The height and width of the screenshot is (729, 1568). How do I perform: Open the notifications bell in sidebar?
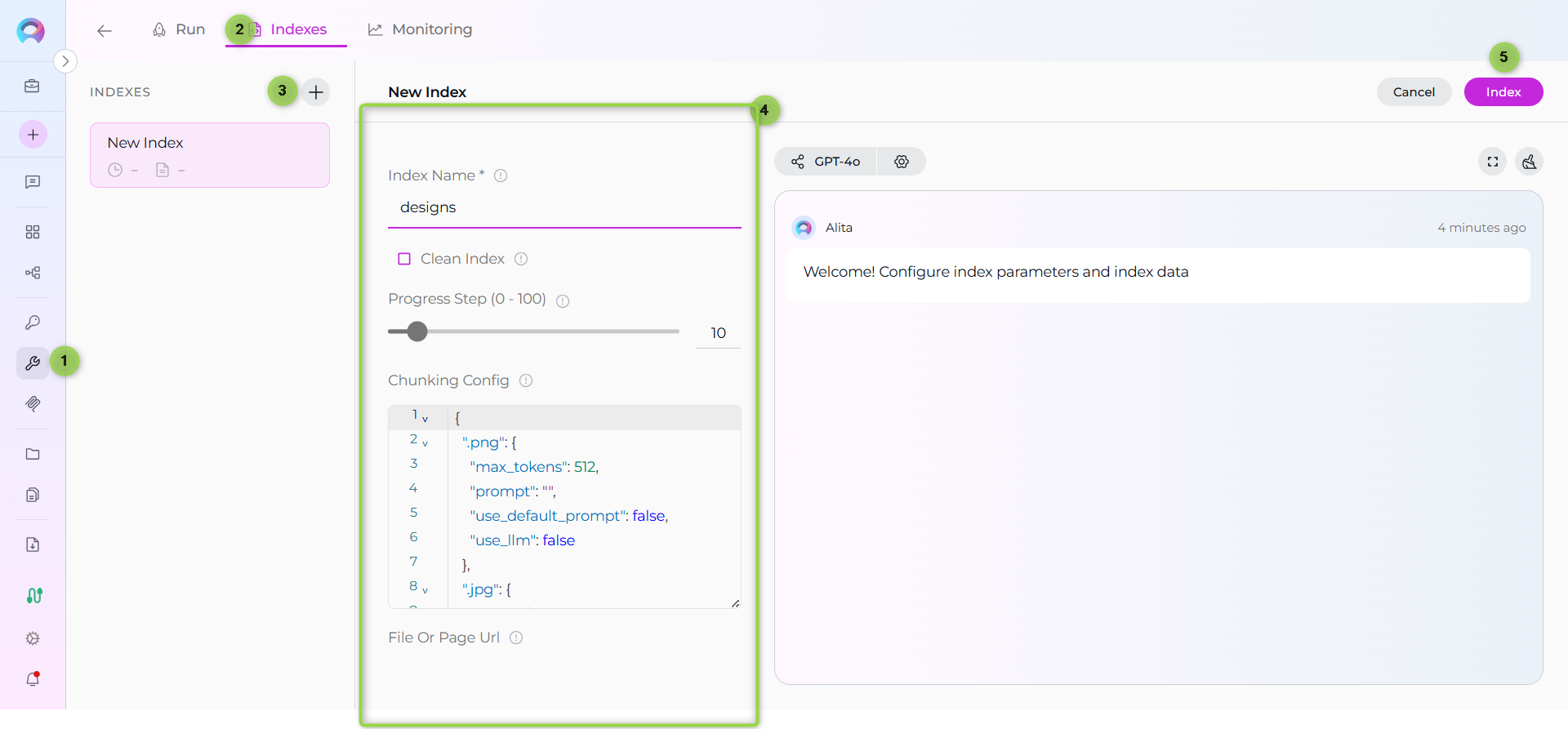(33, 678)
